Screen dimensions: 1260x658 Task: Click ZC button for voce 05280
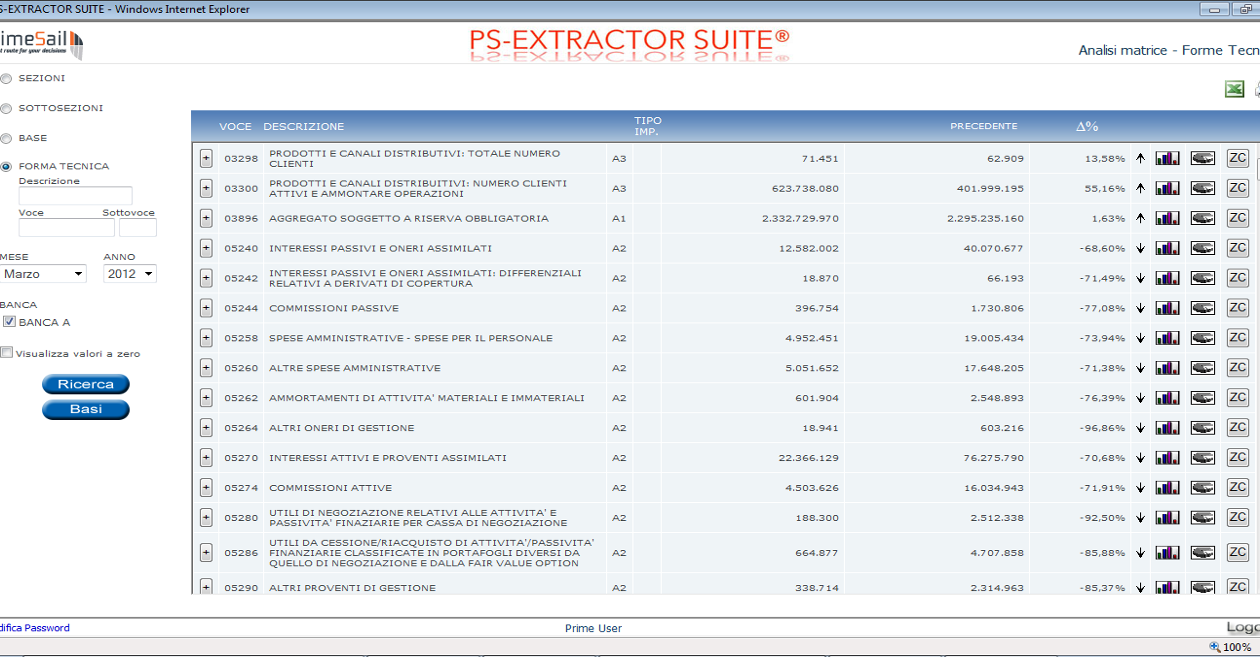click(x=1238, y=518)
